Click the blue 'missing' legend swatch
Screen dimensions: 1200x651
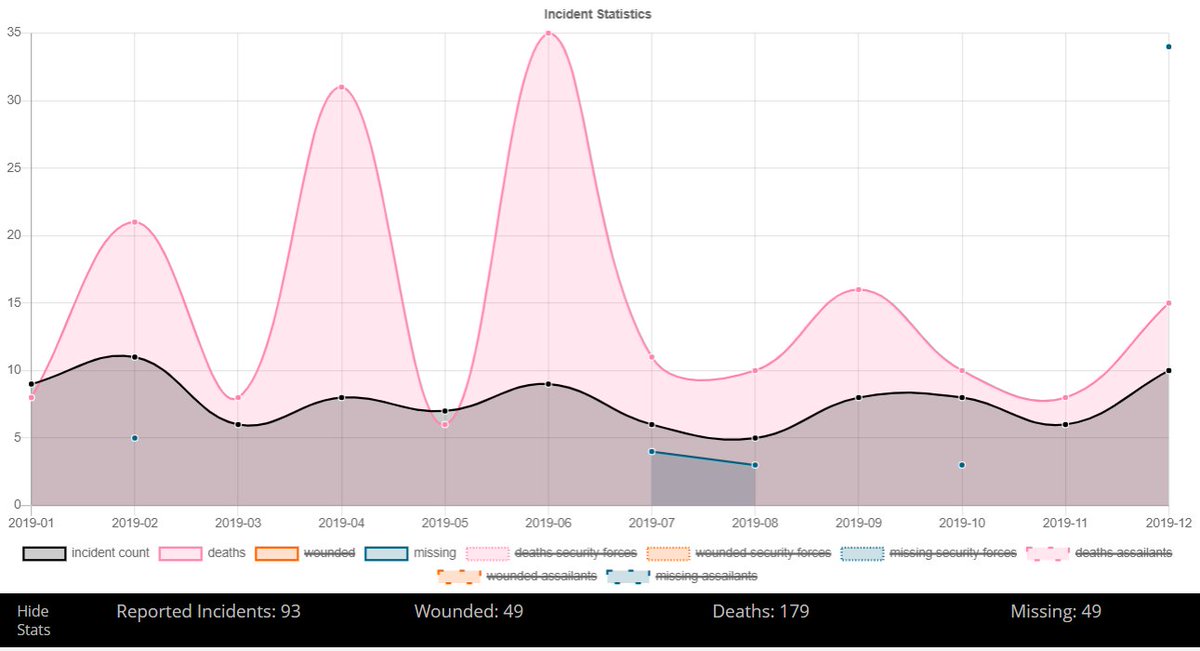tap(388, 552)
